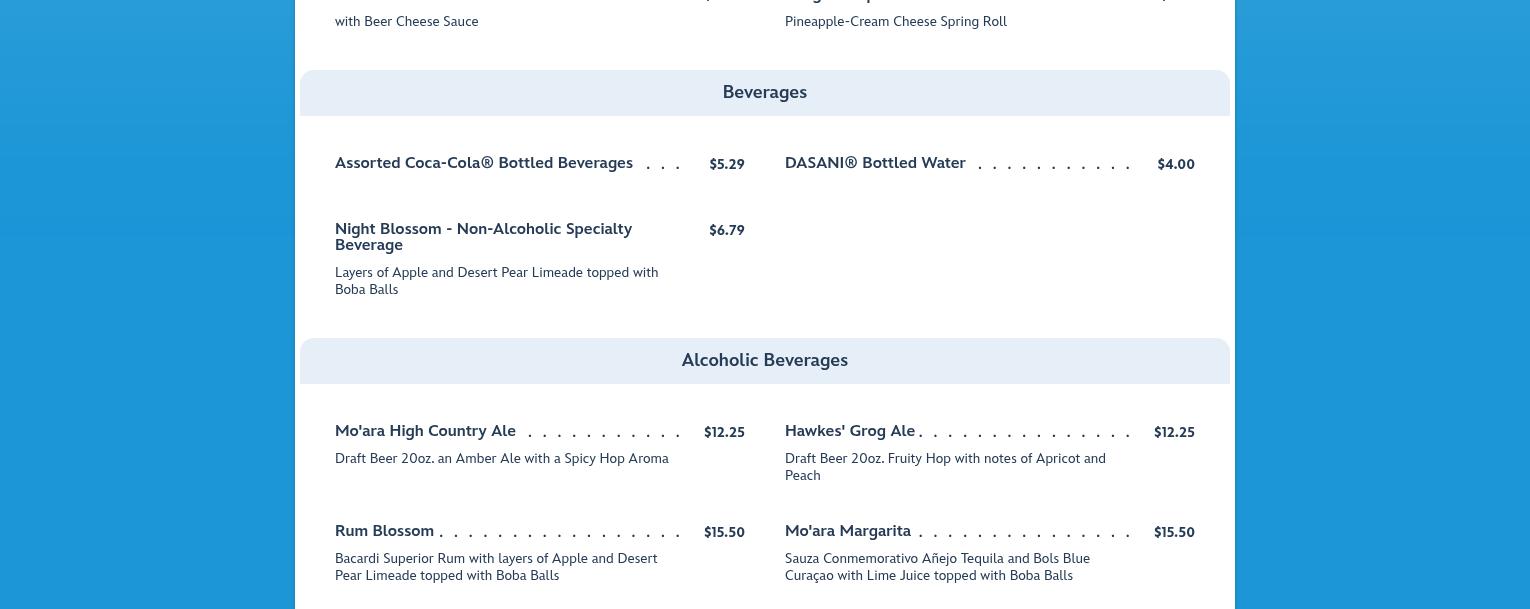Click the $4.00 bottled water price
The width and height of the screenshot is (1530, 609).
click(x=1175, y=165)
